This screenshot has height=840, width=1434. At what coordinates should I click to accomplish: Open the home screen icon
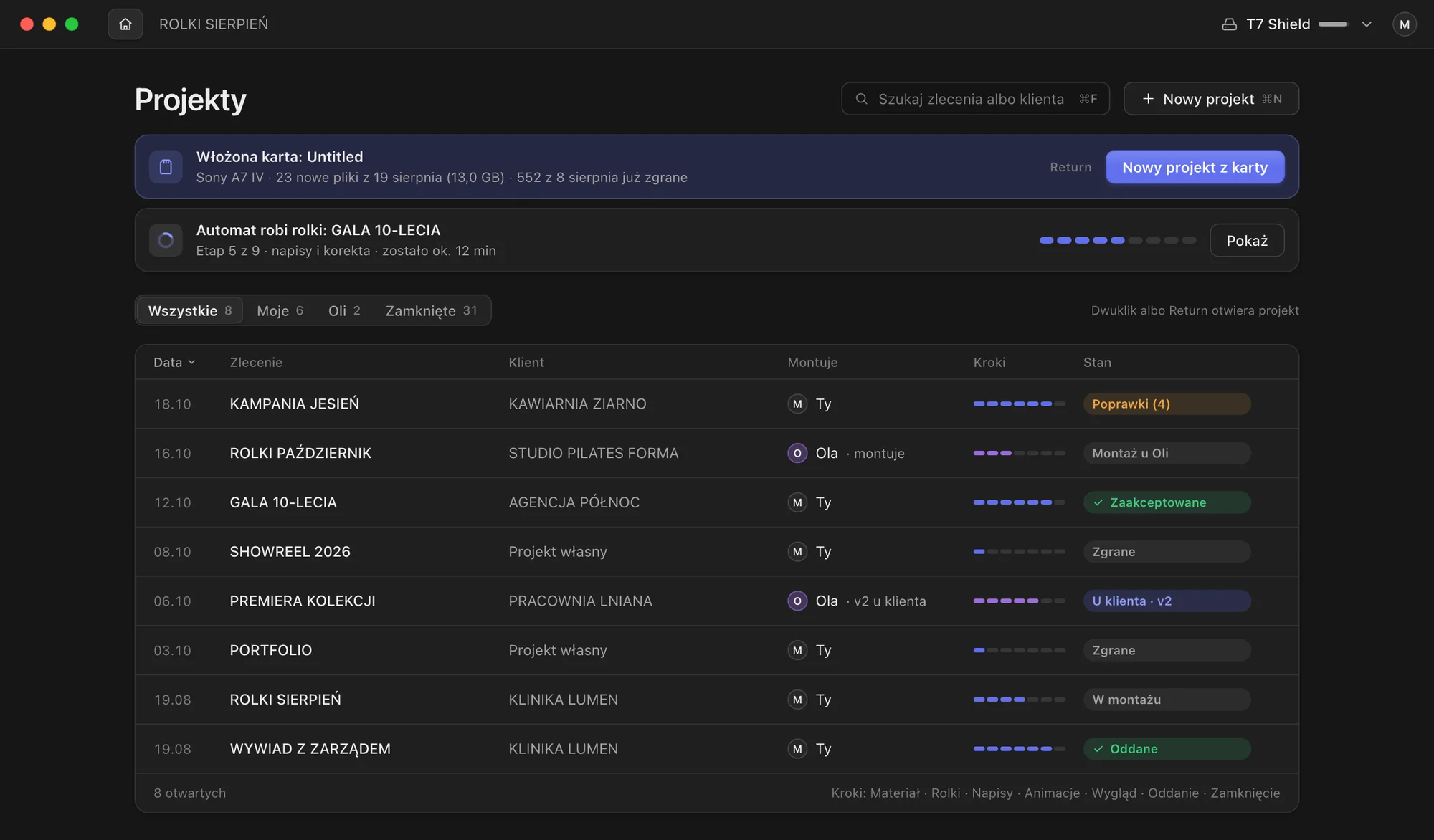pyautogui.click(x=125, y=24)
